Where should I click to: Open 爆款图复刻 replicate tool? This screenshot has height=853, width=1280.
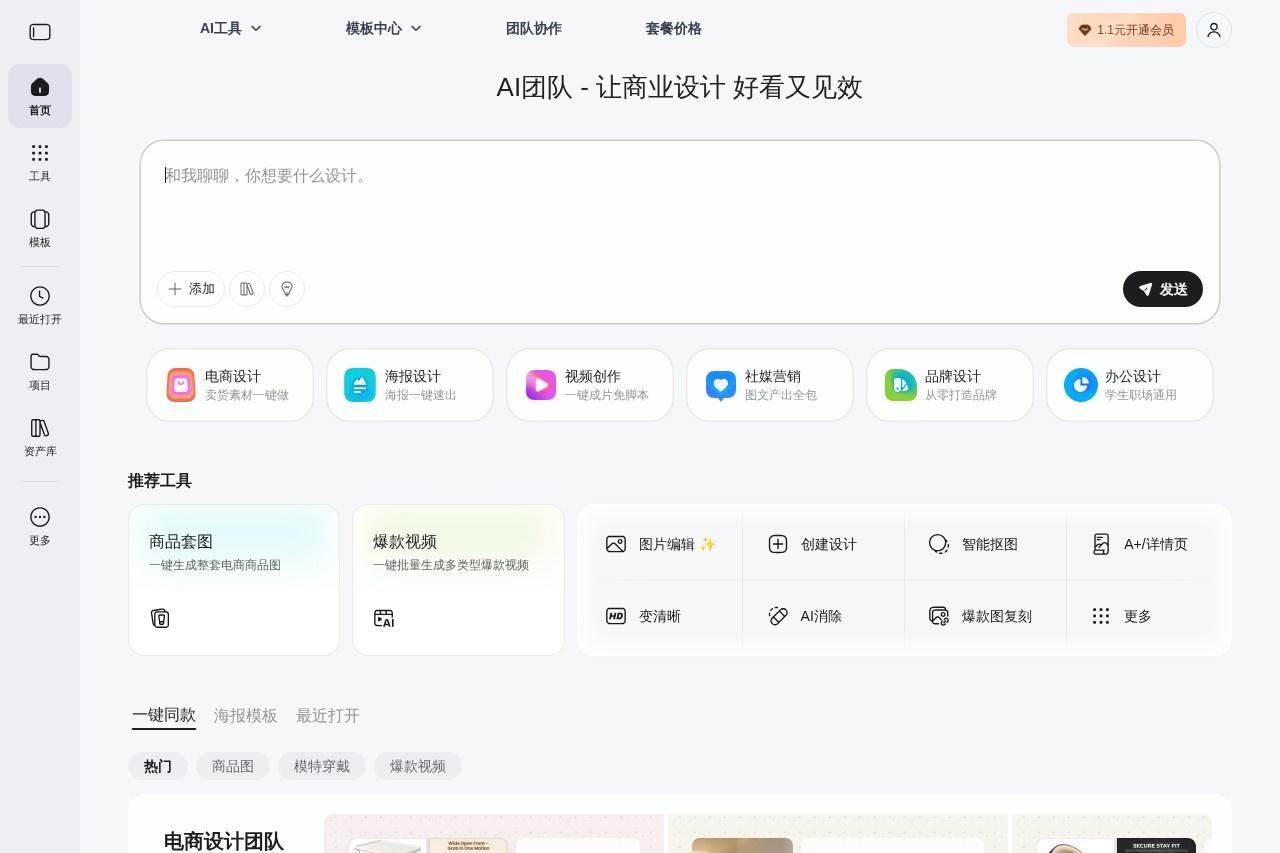point(980,616)
